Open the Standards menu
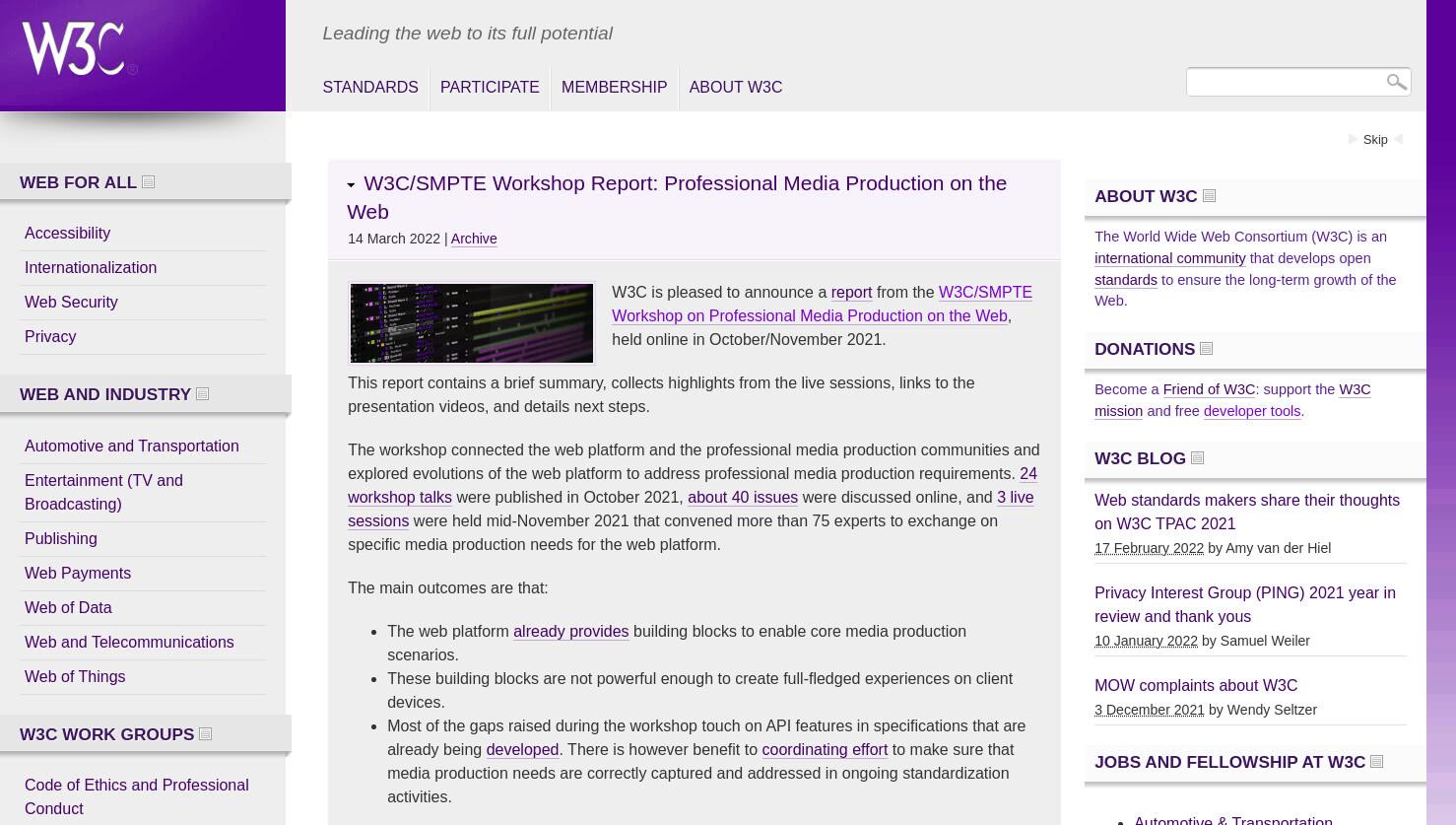The image size is (1456, 825). point(370,88)
